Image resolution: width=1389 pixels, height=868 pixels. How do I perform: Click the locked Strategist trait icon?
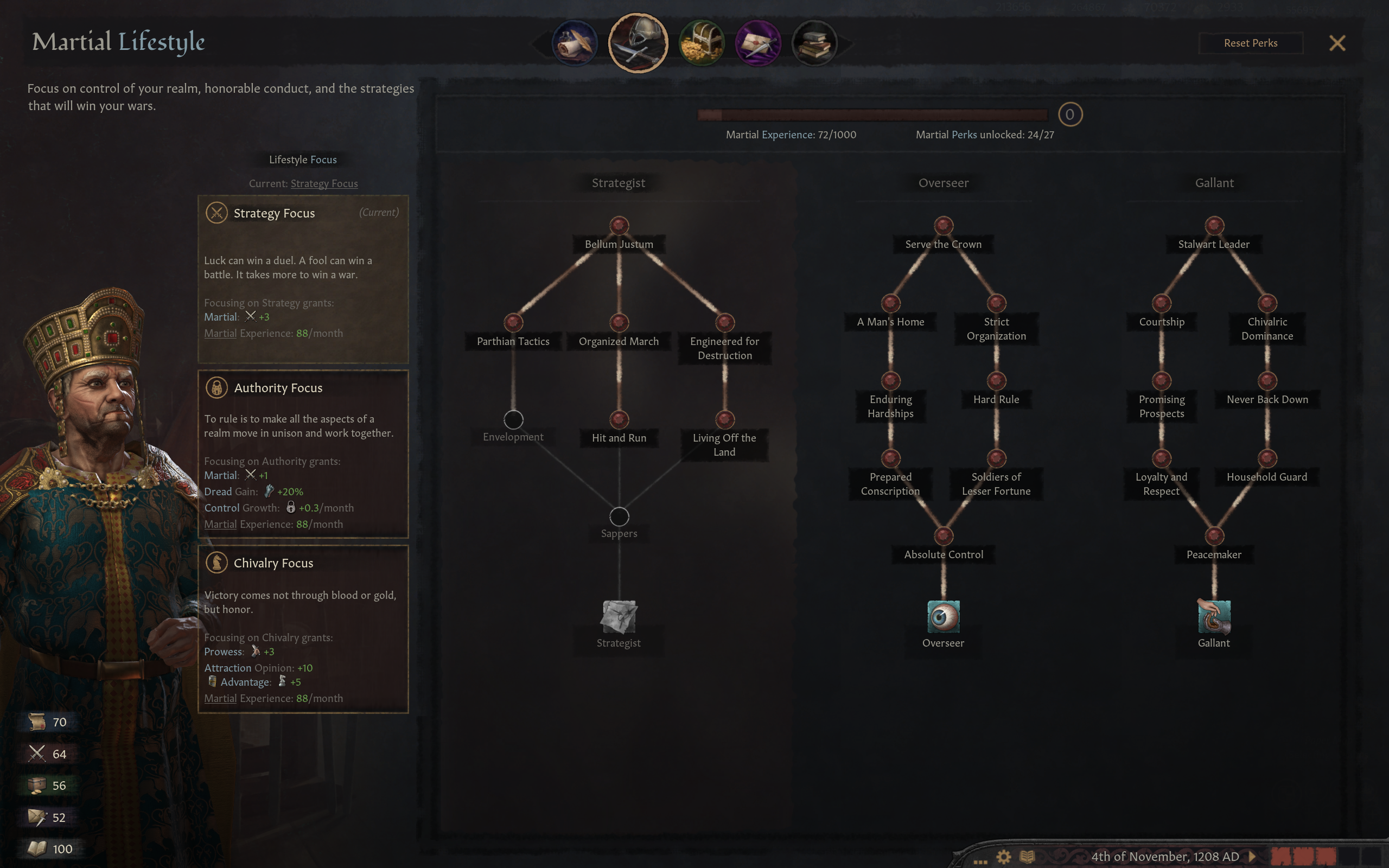pyautogui.click(x=619, y=616)
